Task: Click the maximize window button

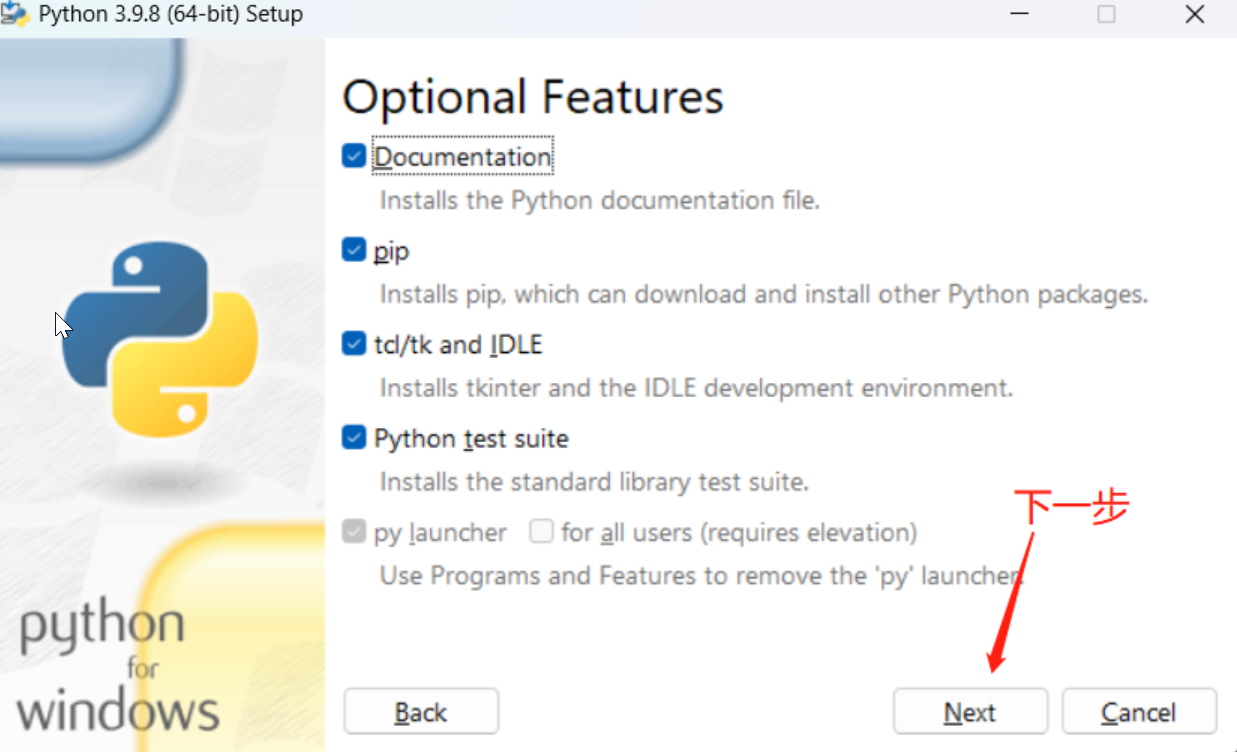Action: (x=1106, y=14)
